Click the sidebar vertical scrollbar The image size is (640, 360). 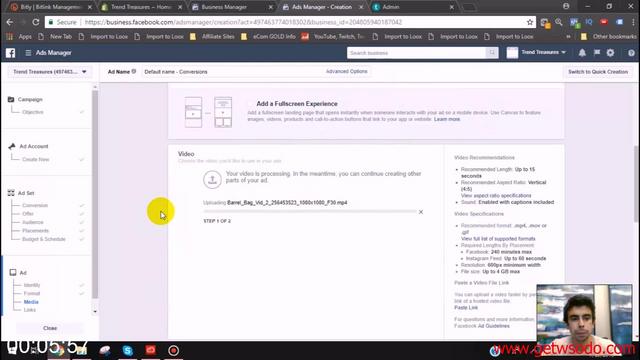pos(95,195)
